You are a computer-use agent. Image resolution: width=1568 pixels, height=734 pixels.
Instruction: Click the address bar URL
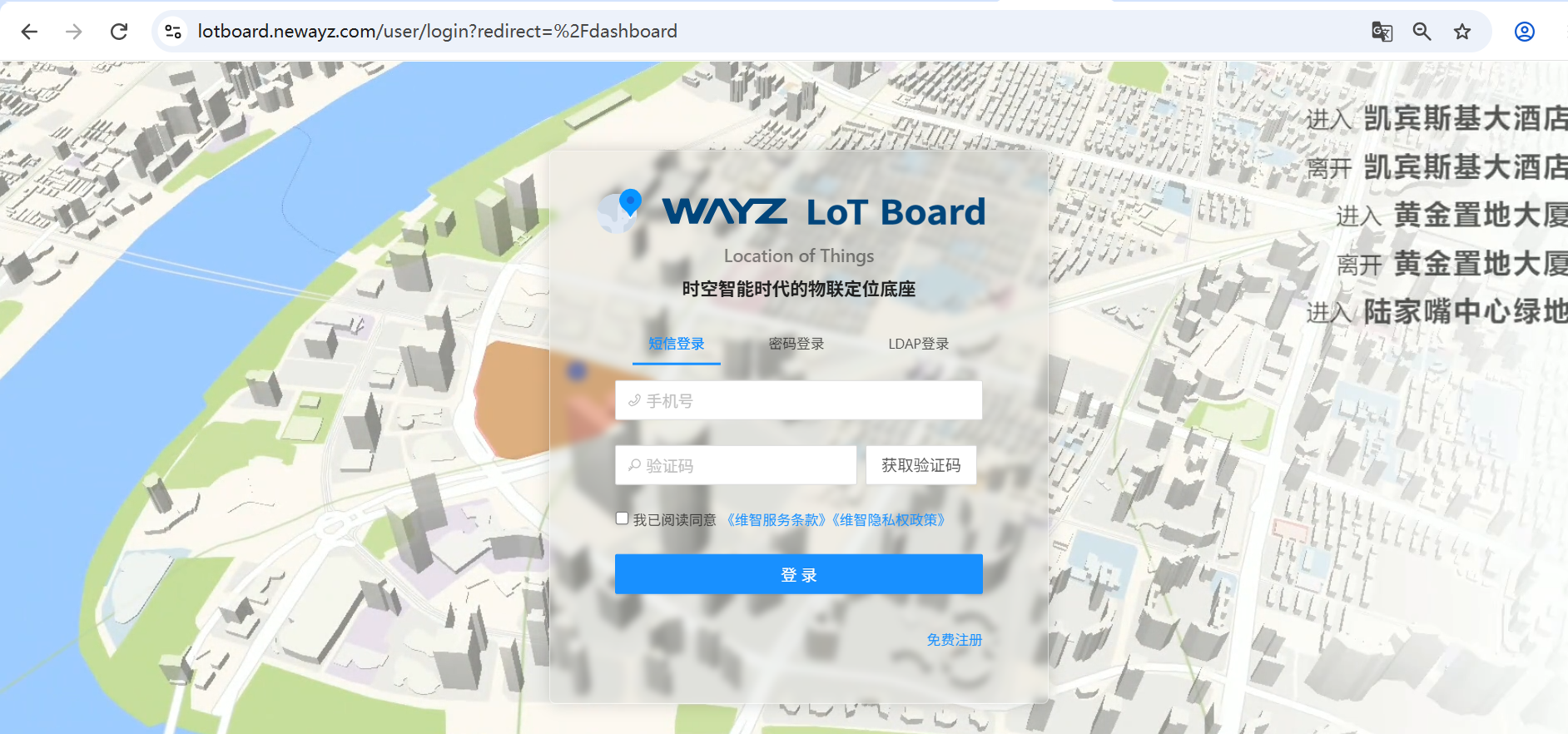(x=438, y=32)
